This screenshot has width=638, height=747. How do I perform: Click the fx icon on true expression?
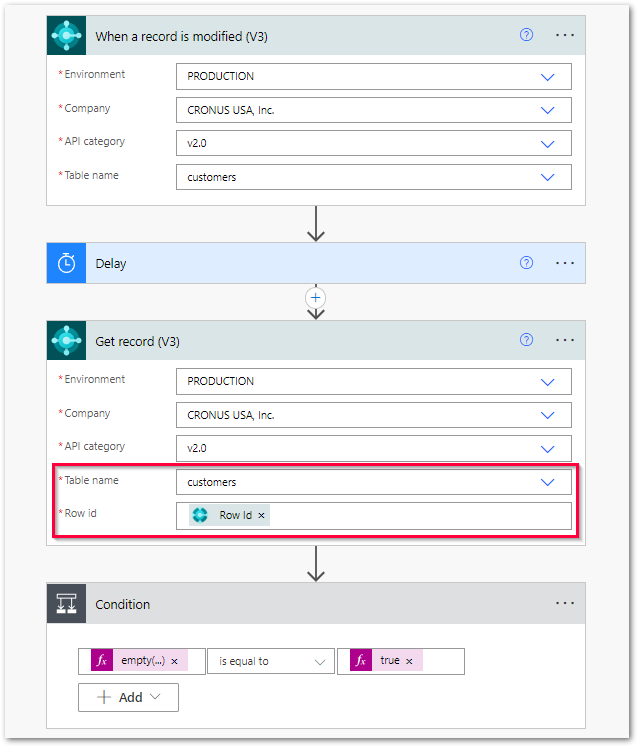point(361,660)
